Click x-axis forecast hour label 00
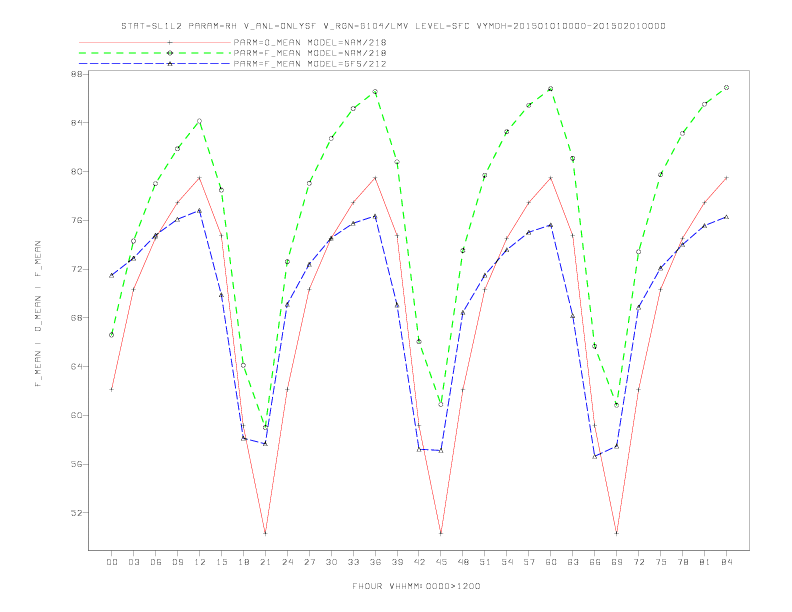The height and width of the screenshot is (612, 792). 112,562
